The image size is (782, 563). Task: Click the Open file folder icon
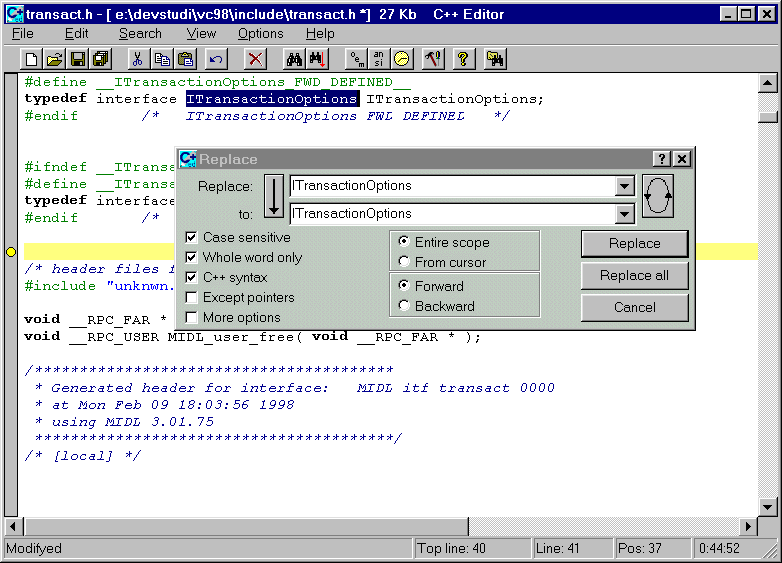(54, 59)
